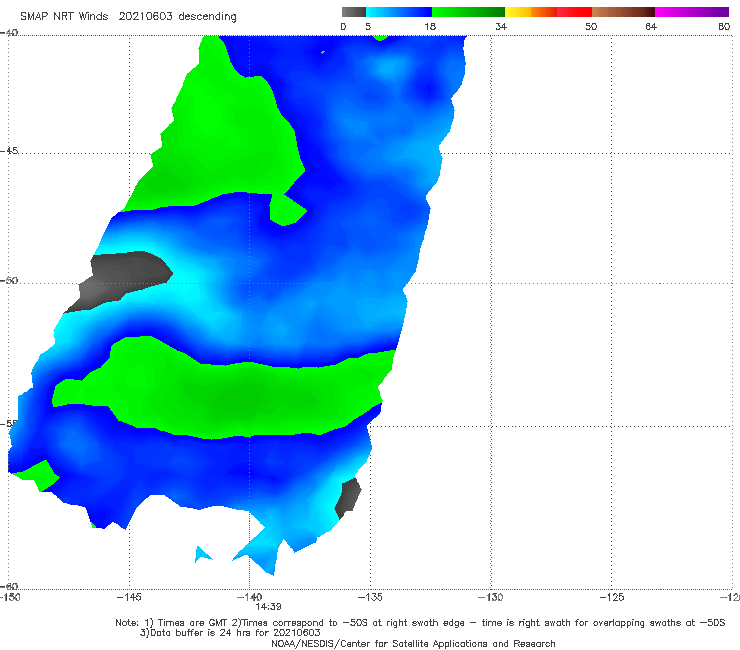Screen dimensions: 740x650
Task: Click the gray 0-5 segment of color bar
Action: pyautogui.click(x=353, y=12)
